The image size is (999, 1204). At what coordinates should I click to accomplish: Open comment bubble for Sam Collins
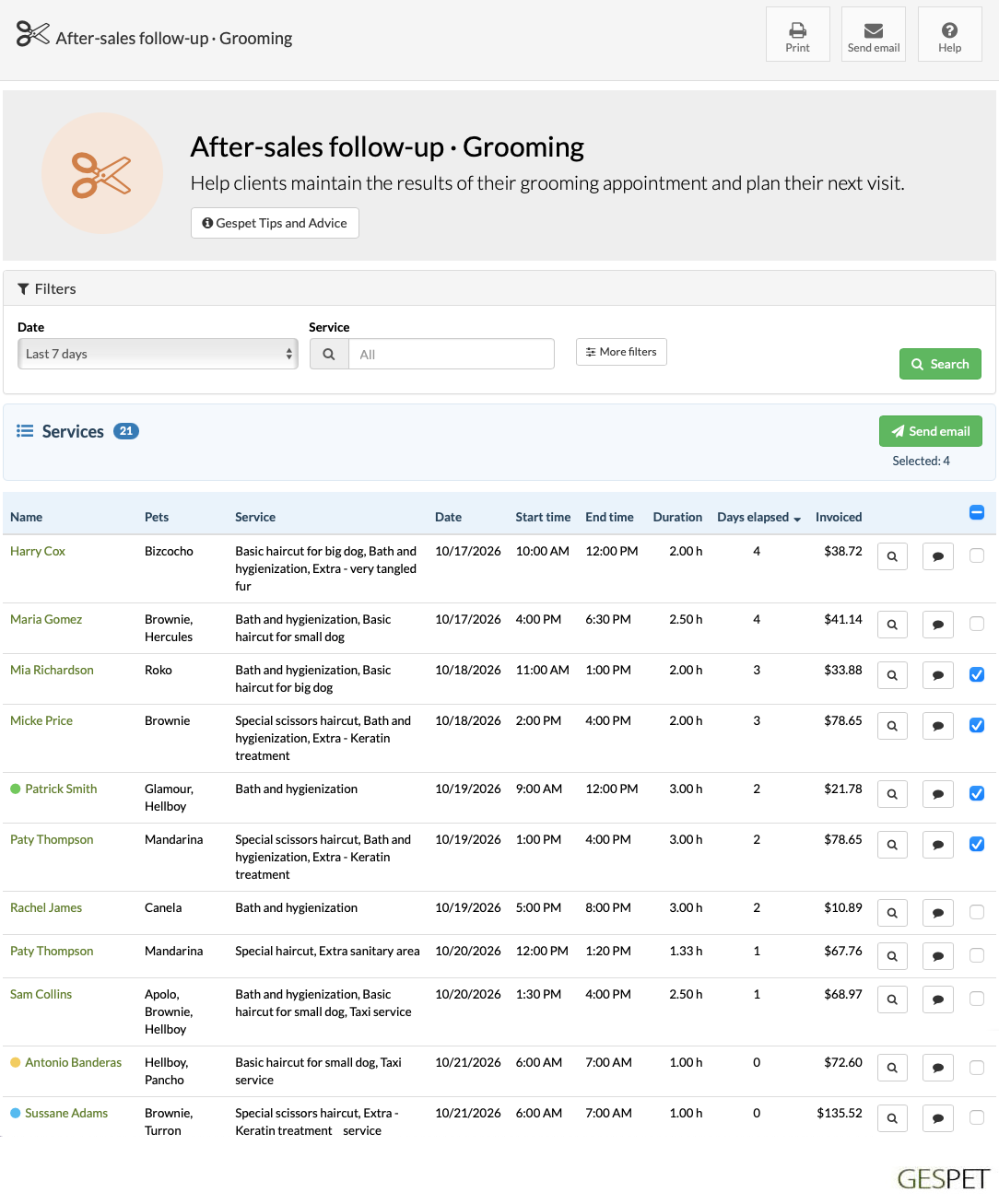point(938,999)
